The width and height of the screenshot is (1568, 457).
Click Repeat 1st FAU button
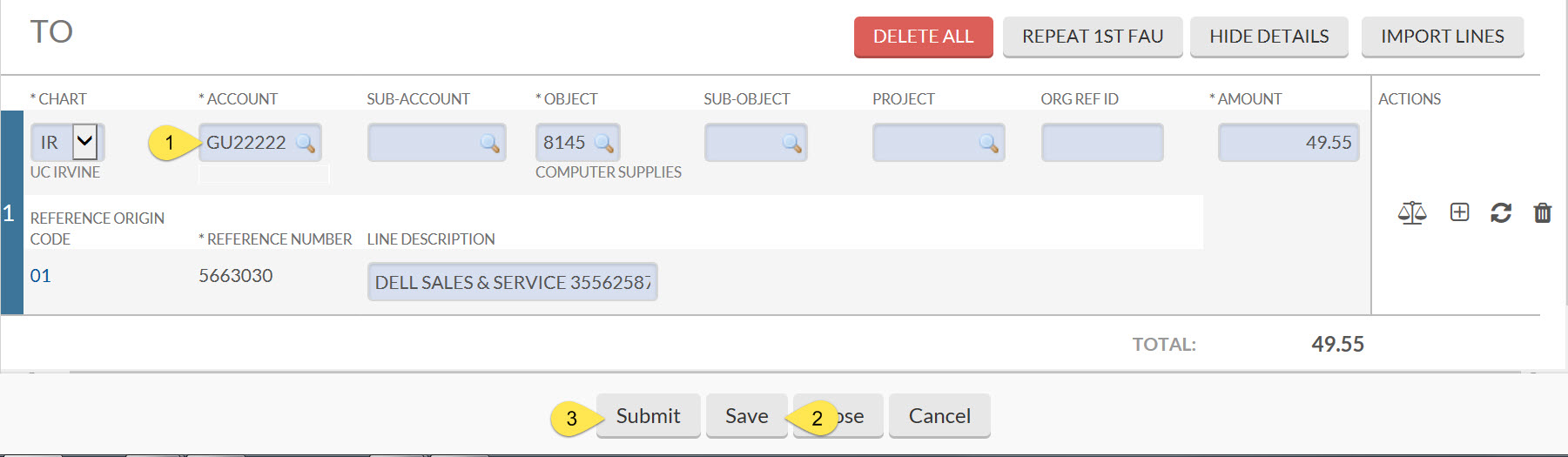[1093, 37]
